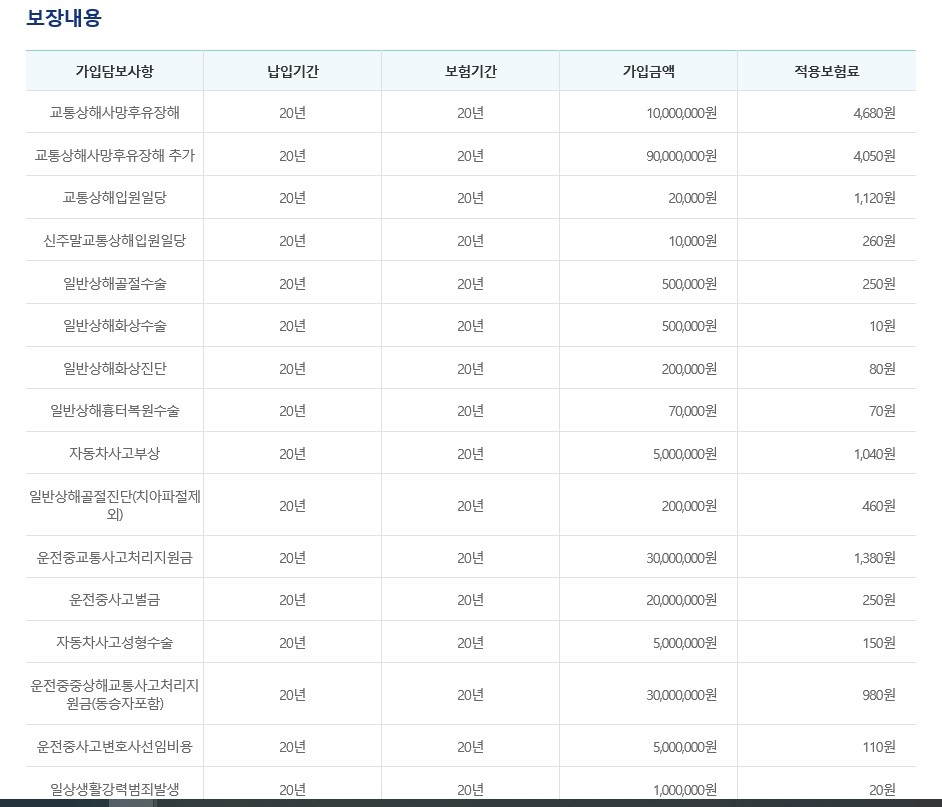Click the 운전중사고벌금 row name
Screen dimensions: 942x807
point(114,599)
